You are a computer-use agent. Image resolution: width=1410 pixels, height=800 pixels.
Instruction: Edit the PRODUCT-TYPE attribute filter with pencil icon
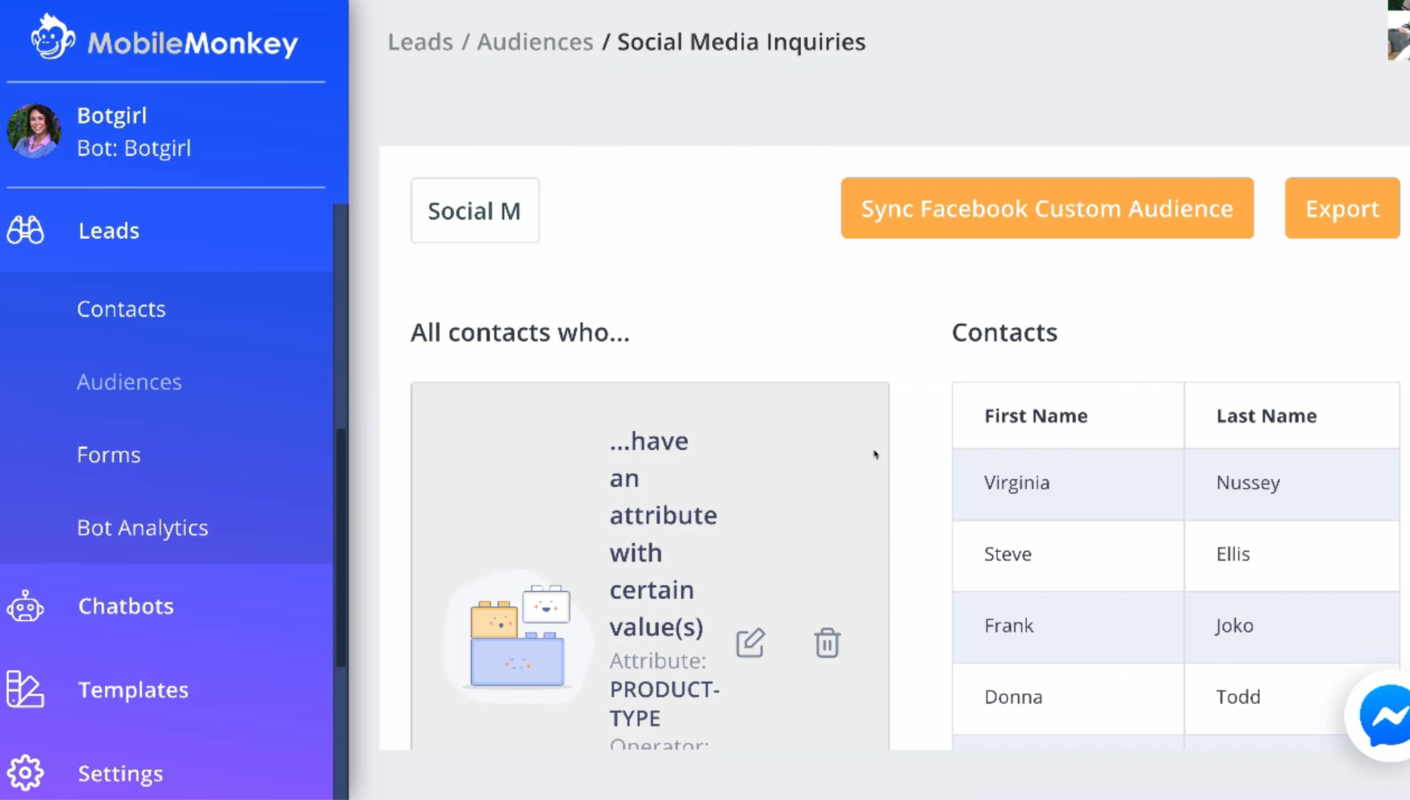point(750,643)
